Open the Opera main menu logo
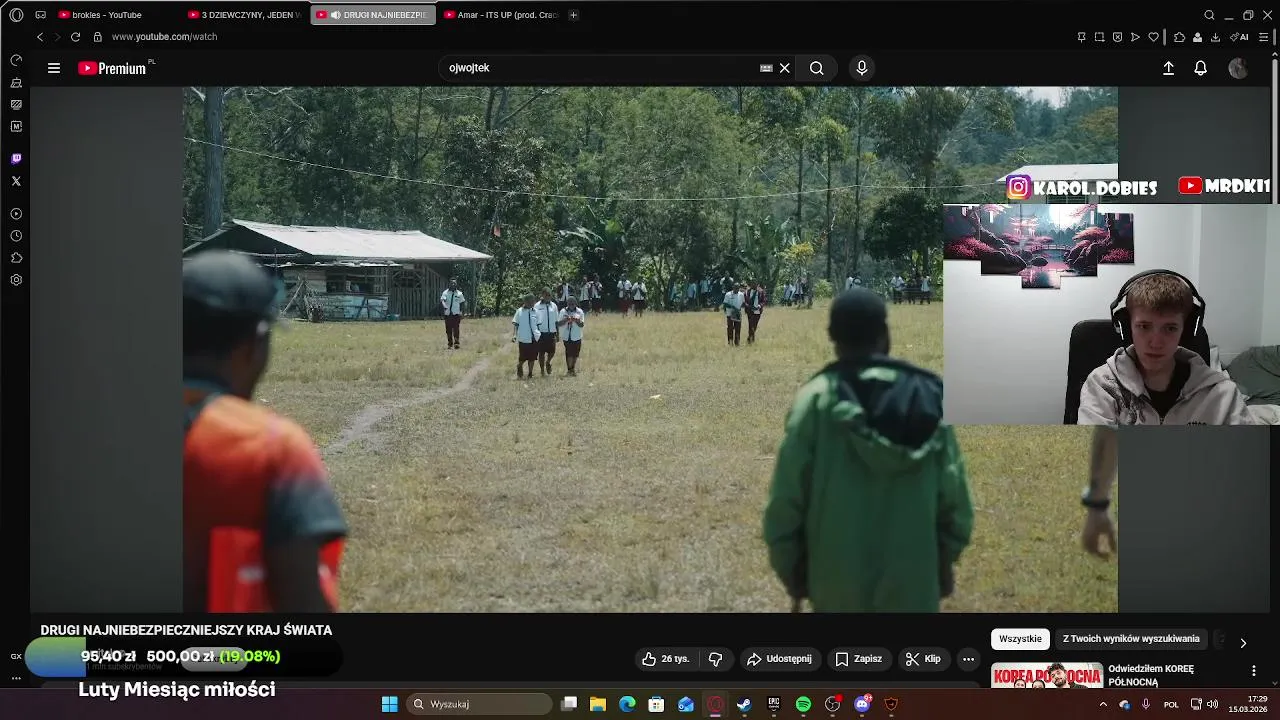The height and width of the screenshot is (720, 1280). pos(16,15)
